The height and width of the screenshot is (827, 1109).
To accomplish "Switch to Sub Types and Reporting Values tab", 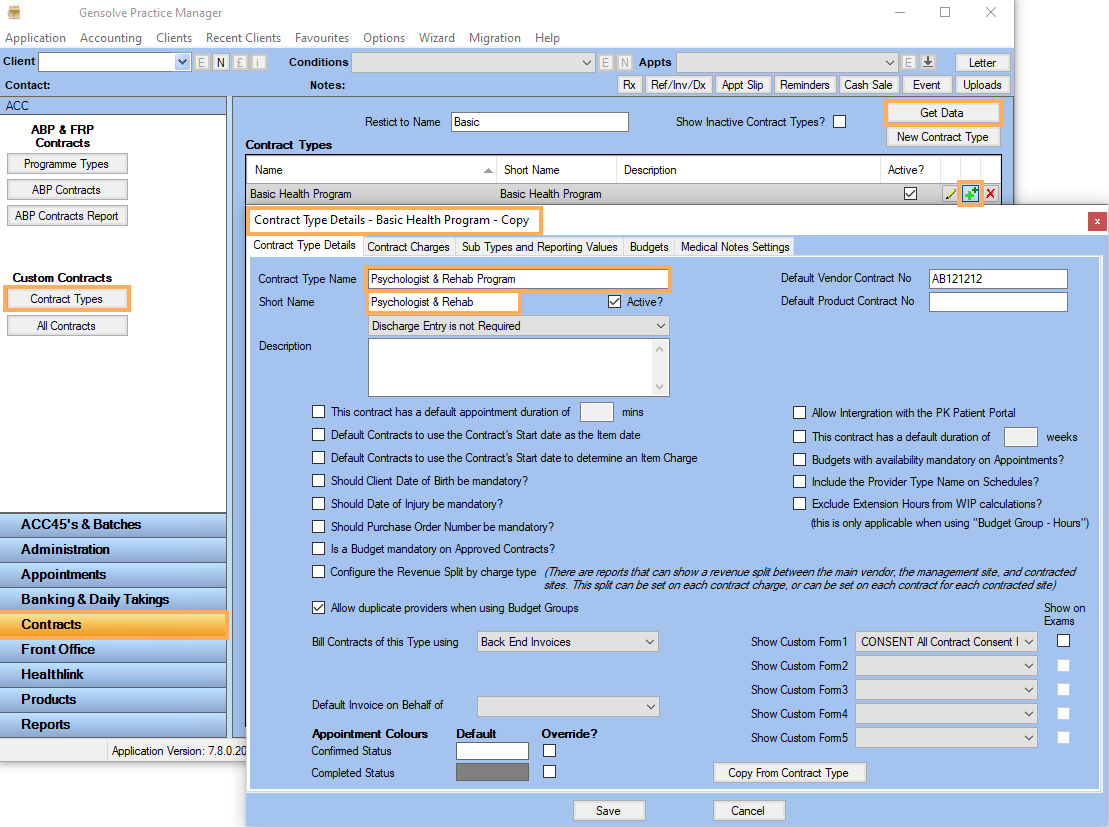I will [540, 247].
